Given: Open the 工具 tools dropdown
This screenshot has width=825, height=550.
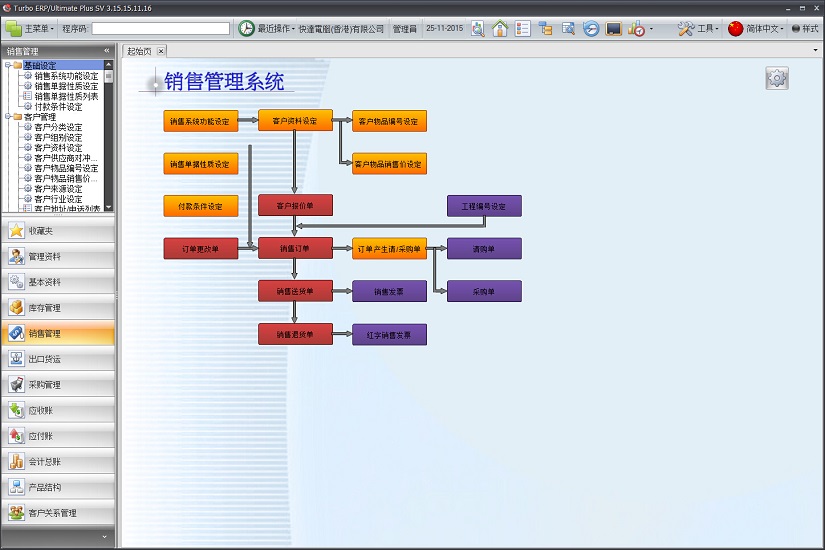Looking at the screenshot, I should click(x=698, y=28).
